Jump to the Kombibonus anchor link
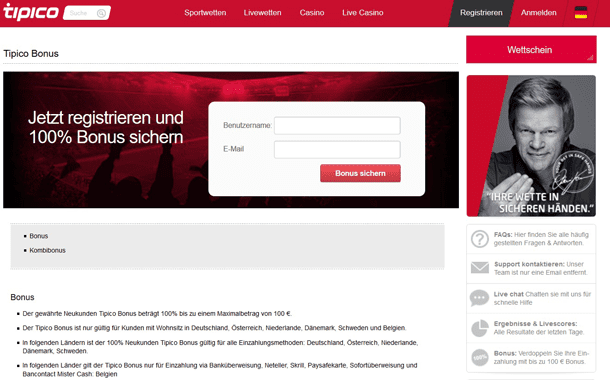This screenshot has height=380, width=610. point(47,250)
